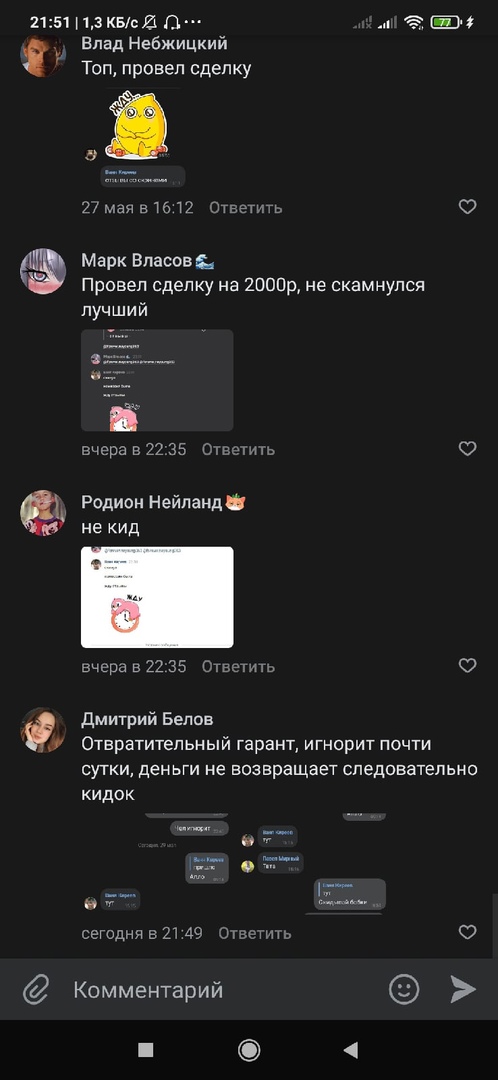Image resolution: width=498 pixels, height=1080 pixels.
Task: Tap the Android back triangle button
Action: pyautogui.click(x=351, y=1050)
